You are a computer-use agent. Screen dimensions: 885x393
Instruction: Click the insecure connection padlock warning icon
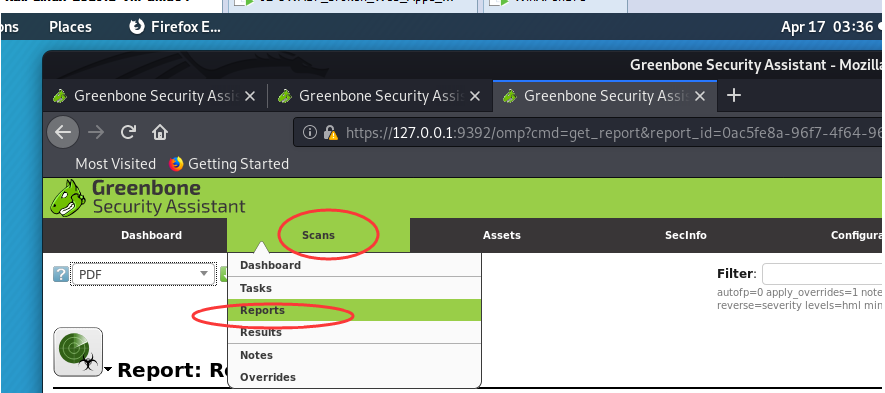click(x=330, y=133)
